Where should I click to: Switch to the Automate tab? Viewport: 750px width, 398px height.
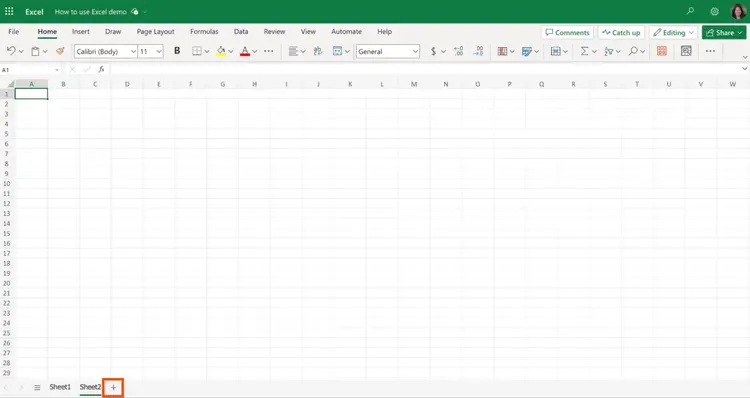(346, 32)
